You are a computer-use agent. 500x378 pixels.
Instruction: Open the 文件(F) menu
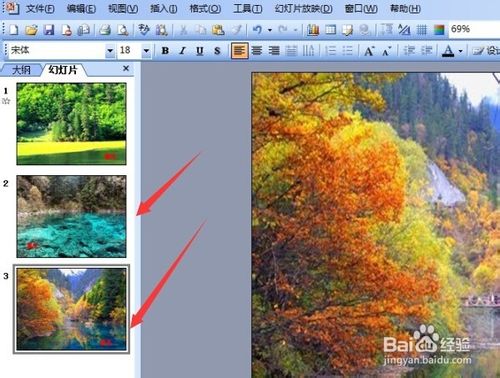point(40,9)
